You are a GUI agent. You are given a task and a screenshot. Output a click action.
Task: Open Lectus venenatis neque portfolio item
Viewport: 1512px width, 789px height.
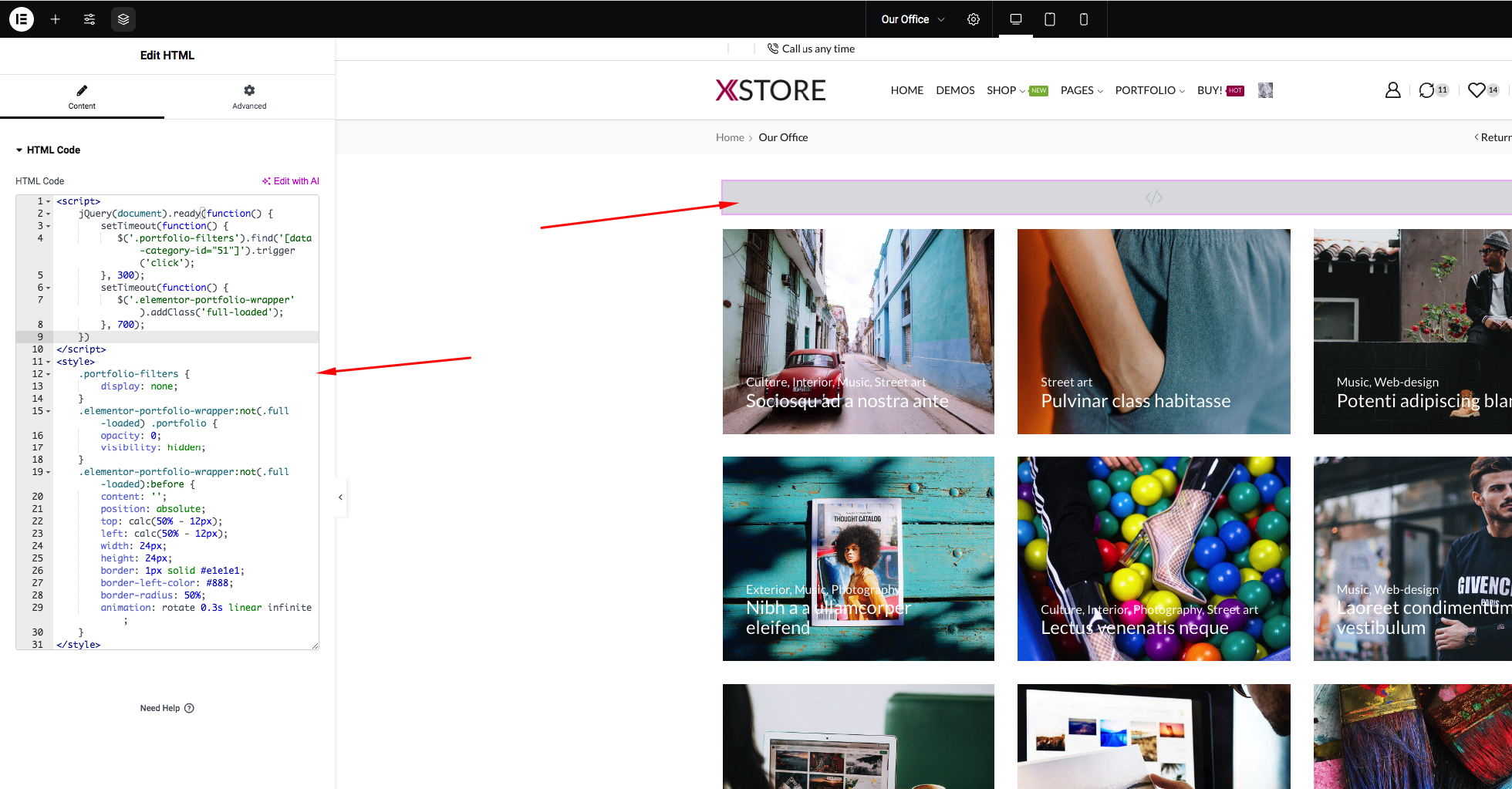pyautogui.click(x=1153, y=558)
